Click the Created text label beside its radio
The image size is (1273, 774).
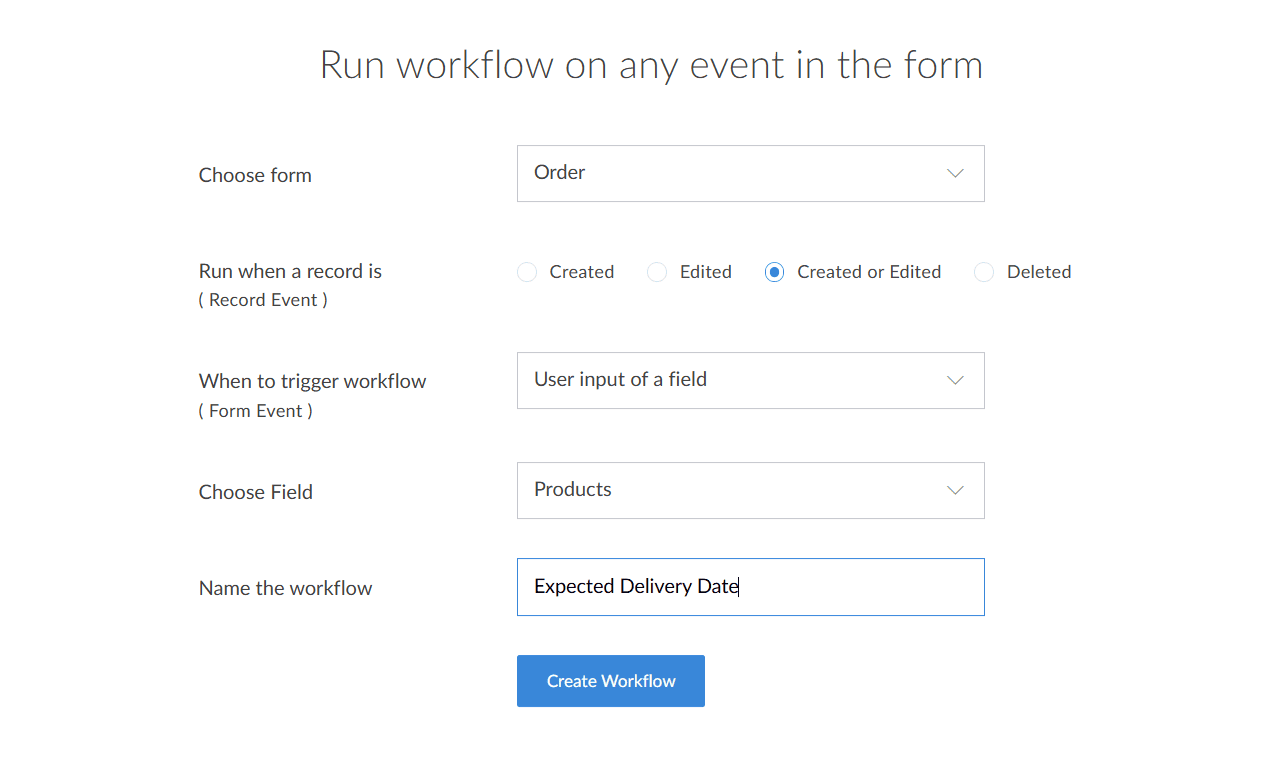[x=582, y=272]
